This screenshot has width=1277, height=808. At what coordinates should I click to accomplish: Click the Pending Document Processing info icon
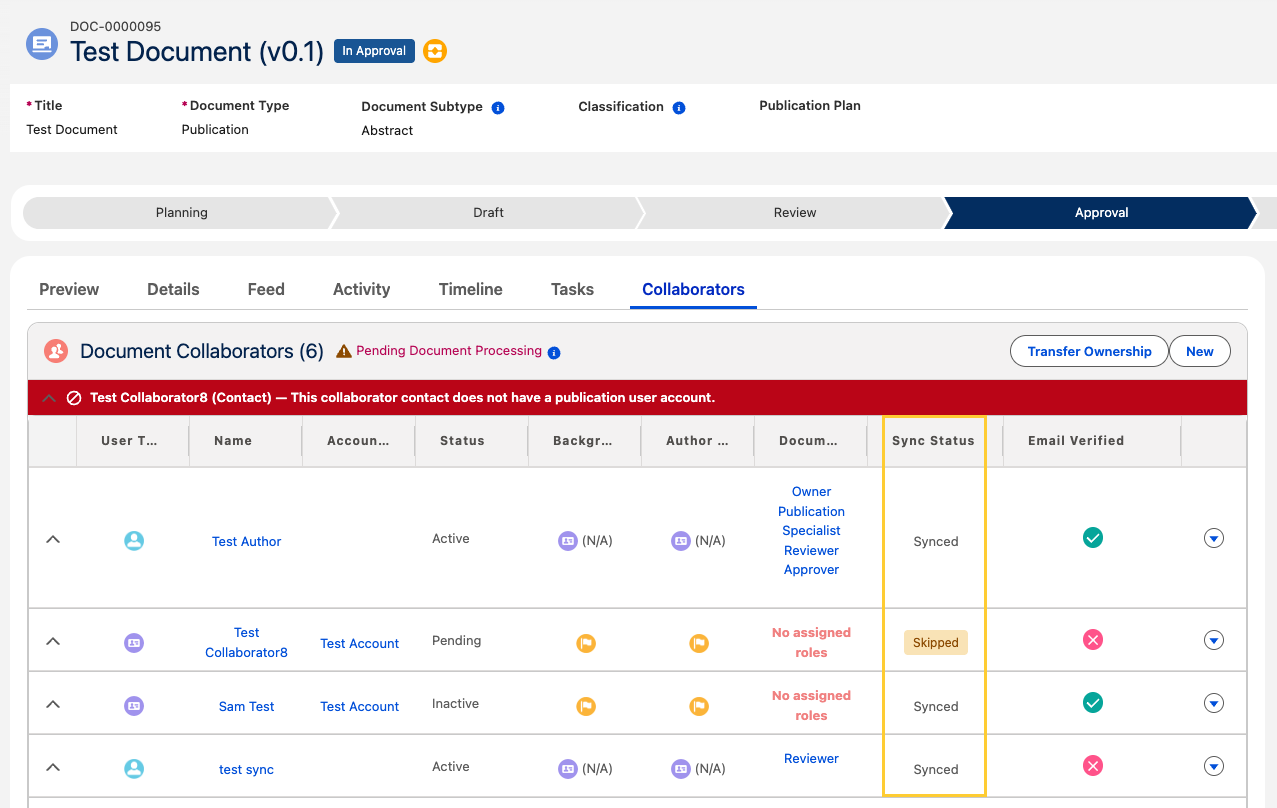(x=554, y=352)
